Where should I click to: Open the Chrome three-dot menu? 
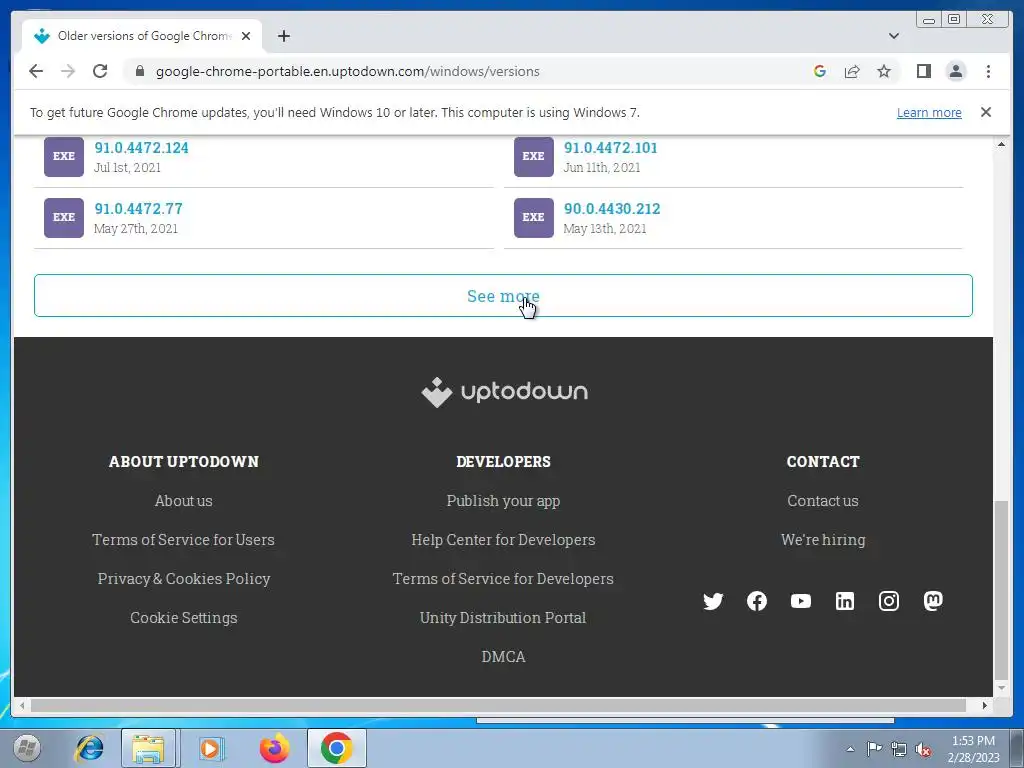[988, 71]
